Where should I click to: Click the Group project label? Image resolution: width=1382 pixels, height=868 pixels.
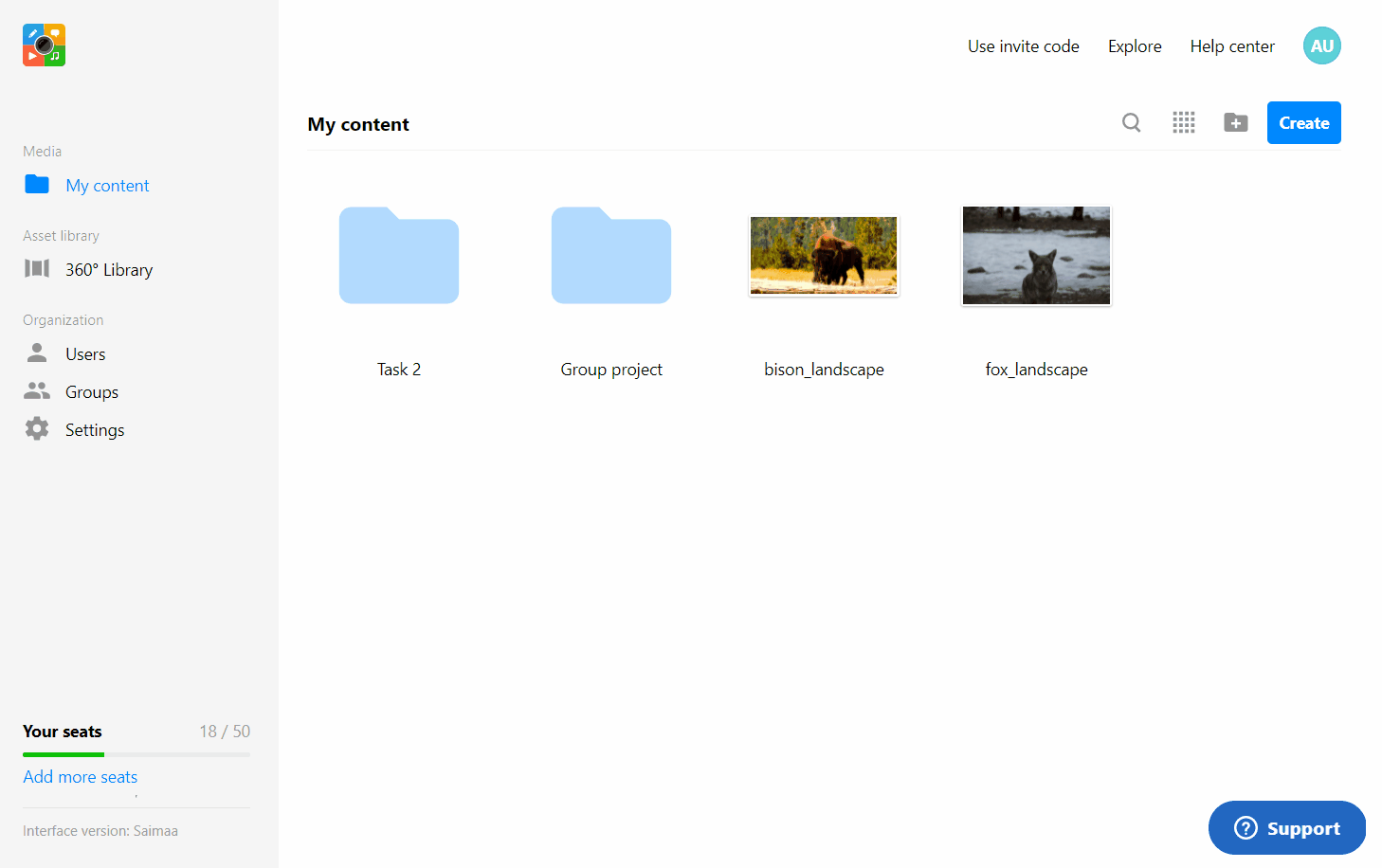click(611, 370)
